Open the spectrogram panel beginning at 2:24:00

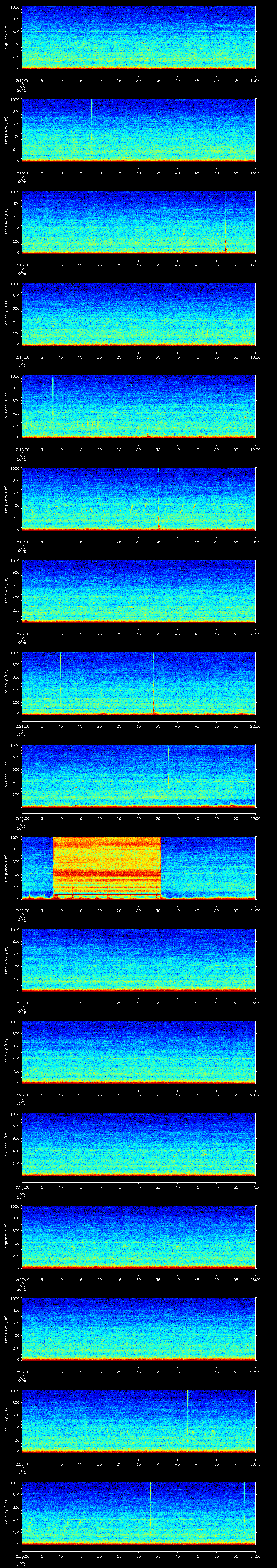(138, 960)
